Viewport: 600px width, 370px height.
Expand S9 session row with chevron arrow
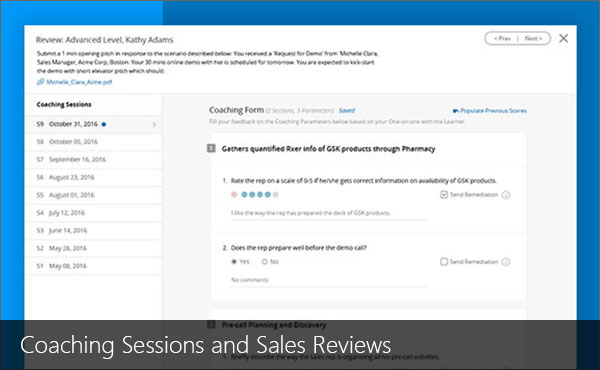154,124
